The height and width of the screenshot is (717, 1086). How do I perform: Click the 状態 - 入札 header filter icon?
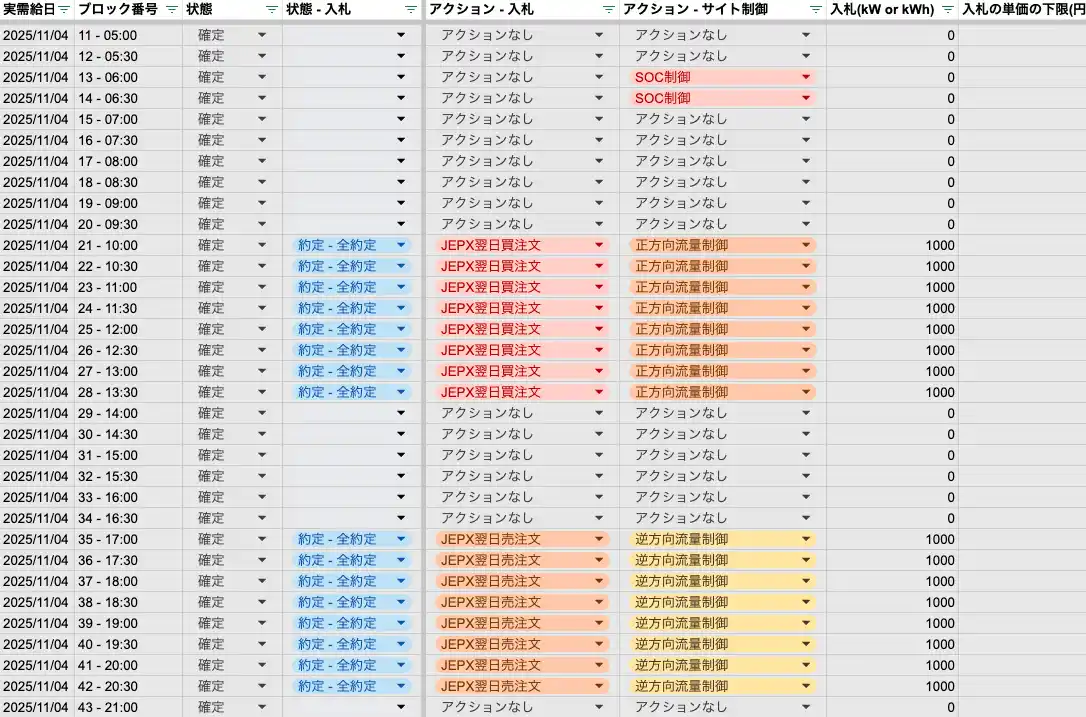[x=410, y=9]
